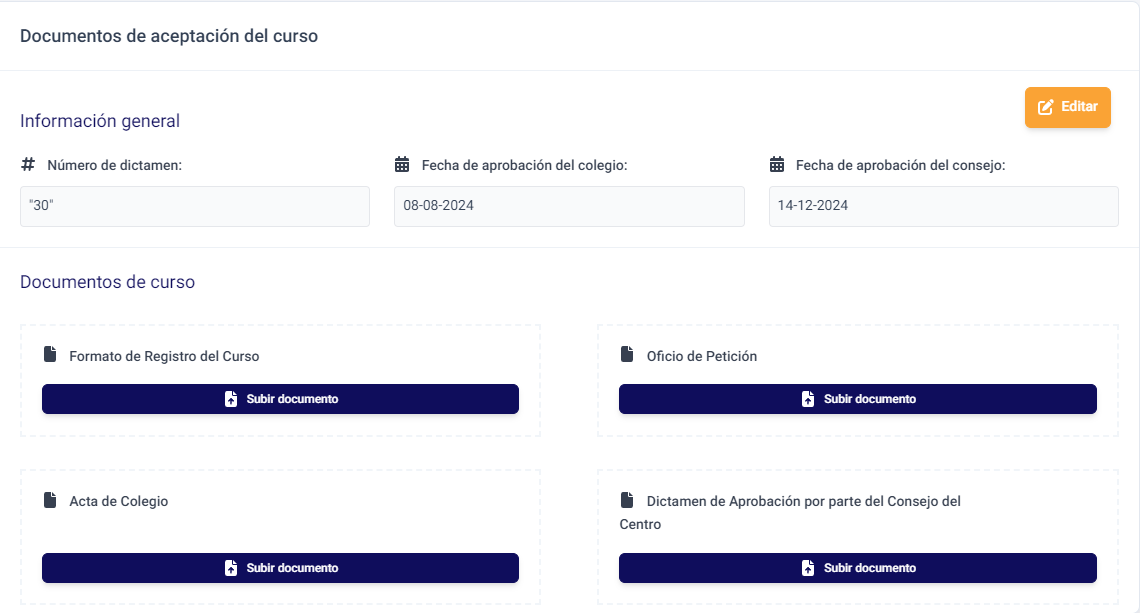Click the pencil icon in the Editar button
Viewport: 1140px width, 613px height.
tap(1046, 107)
